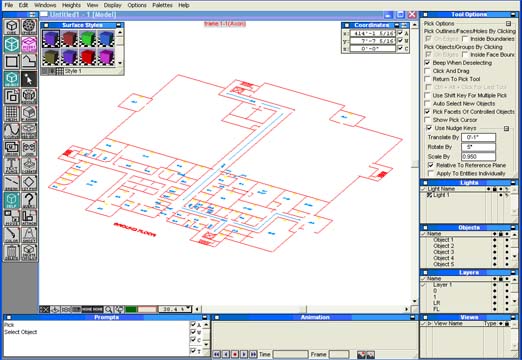
Task: Toggle Beep When Deselecting checkbox
Action: coord(427,63)
